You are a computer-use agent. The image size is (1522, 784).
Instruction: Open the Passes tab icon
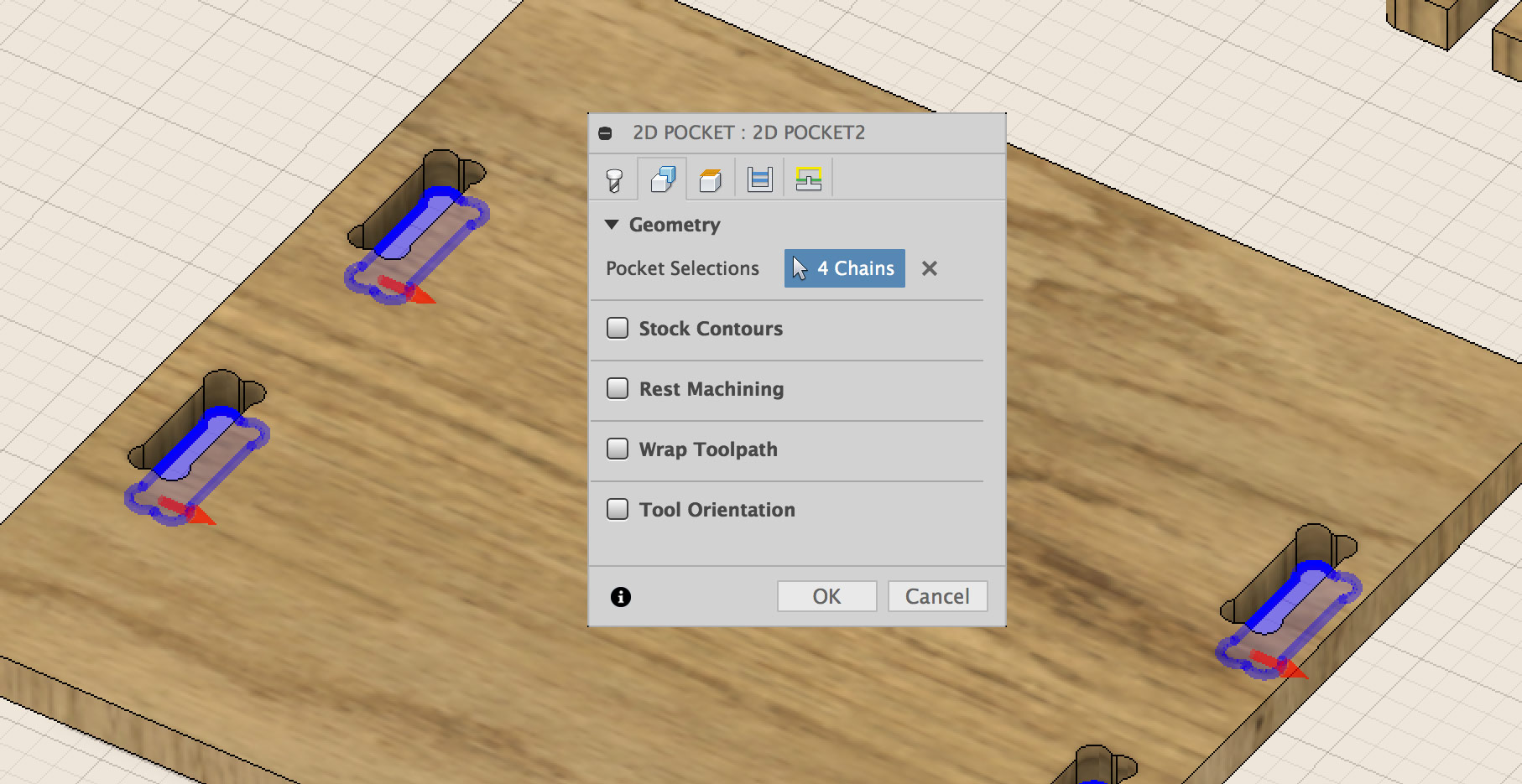click(x=759, y=177)
